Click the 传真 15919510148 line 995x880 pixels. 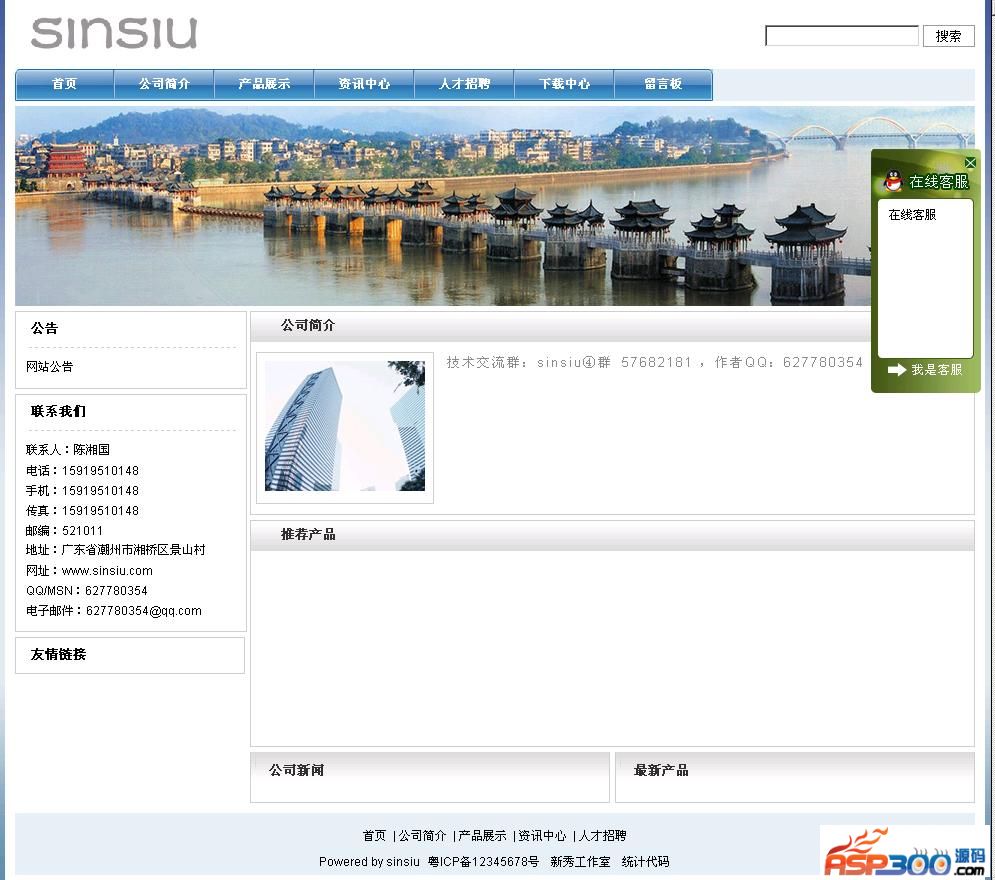(82, 511)
